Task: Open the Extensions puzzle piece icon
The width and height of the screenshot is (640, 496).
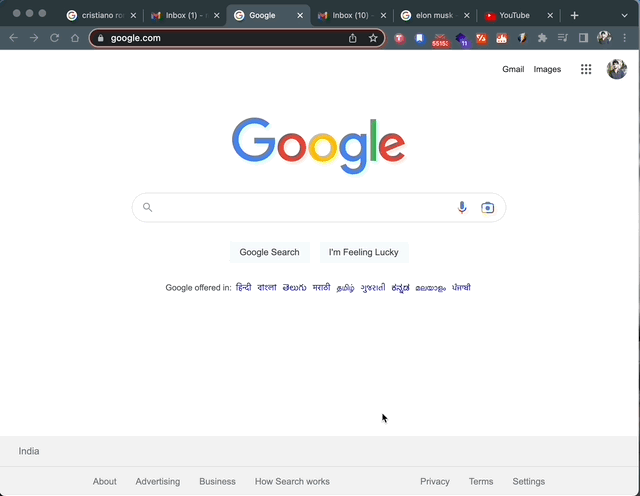Action: coord(542,38)
